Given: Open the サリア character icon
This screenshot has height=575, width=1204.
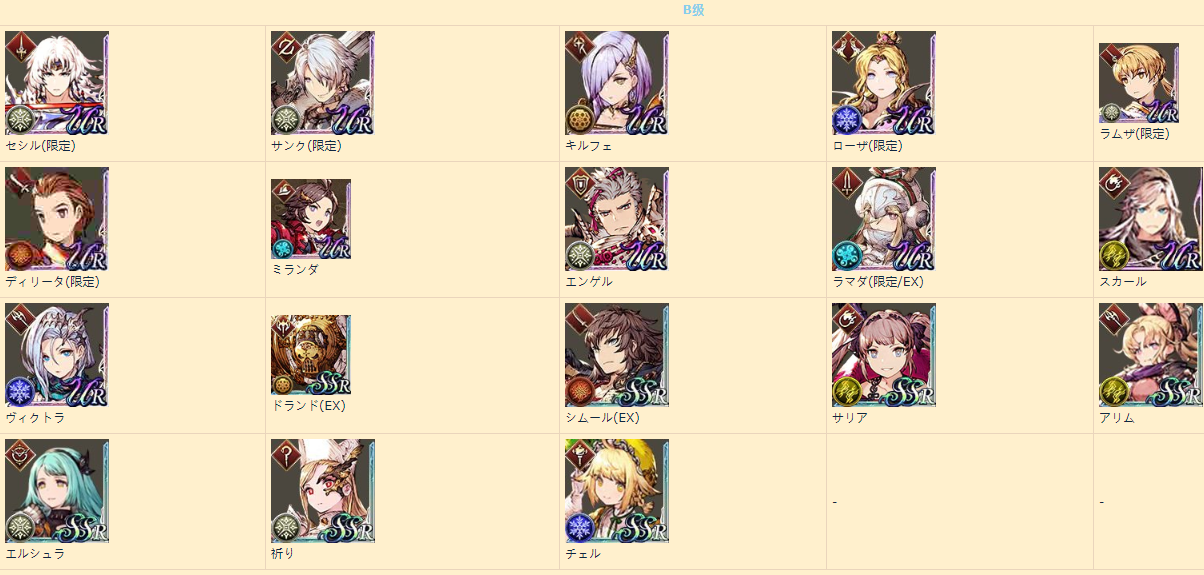Looking at the screenshot, I should [x=884, y=355].
